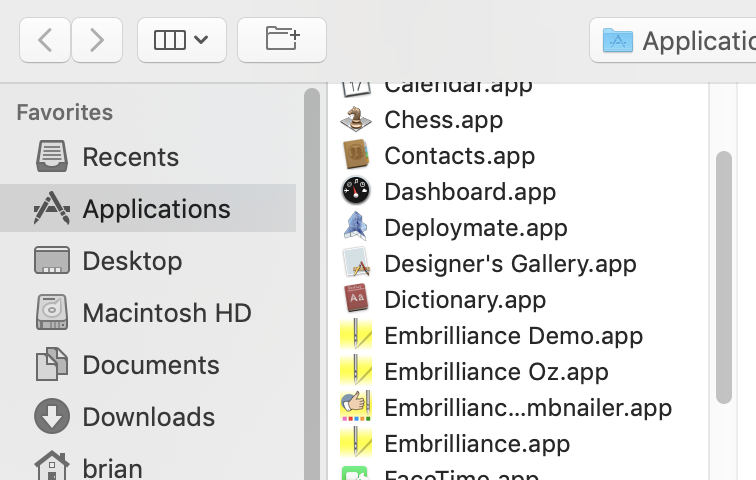Image resolution: width=756 pixels, height=480 pixels.
Task: Select the Designer's Gallery.app icon
Action: (356, 264)
